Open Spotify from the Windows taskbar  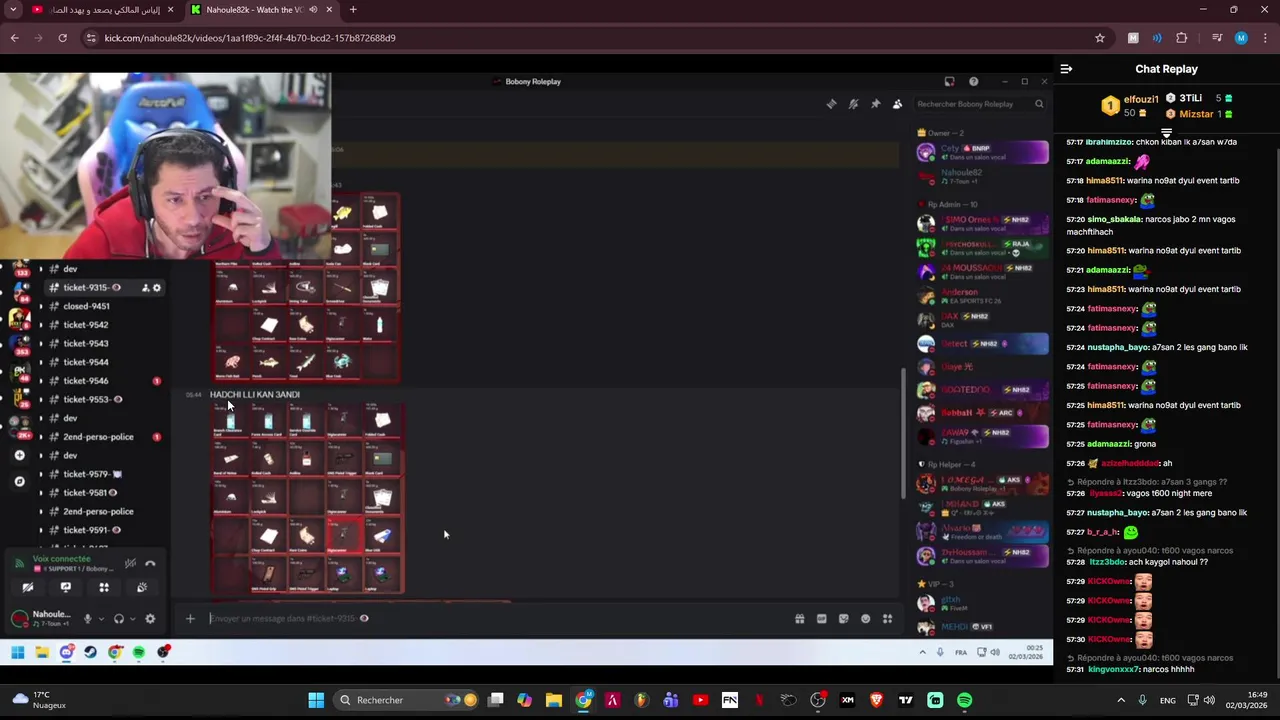click(965, 700)
